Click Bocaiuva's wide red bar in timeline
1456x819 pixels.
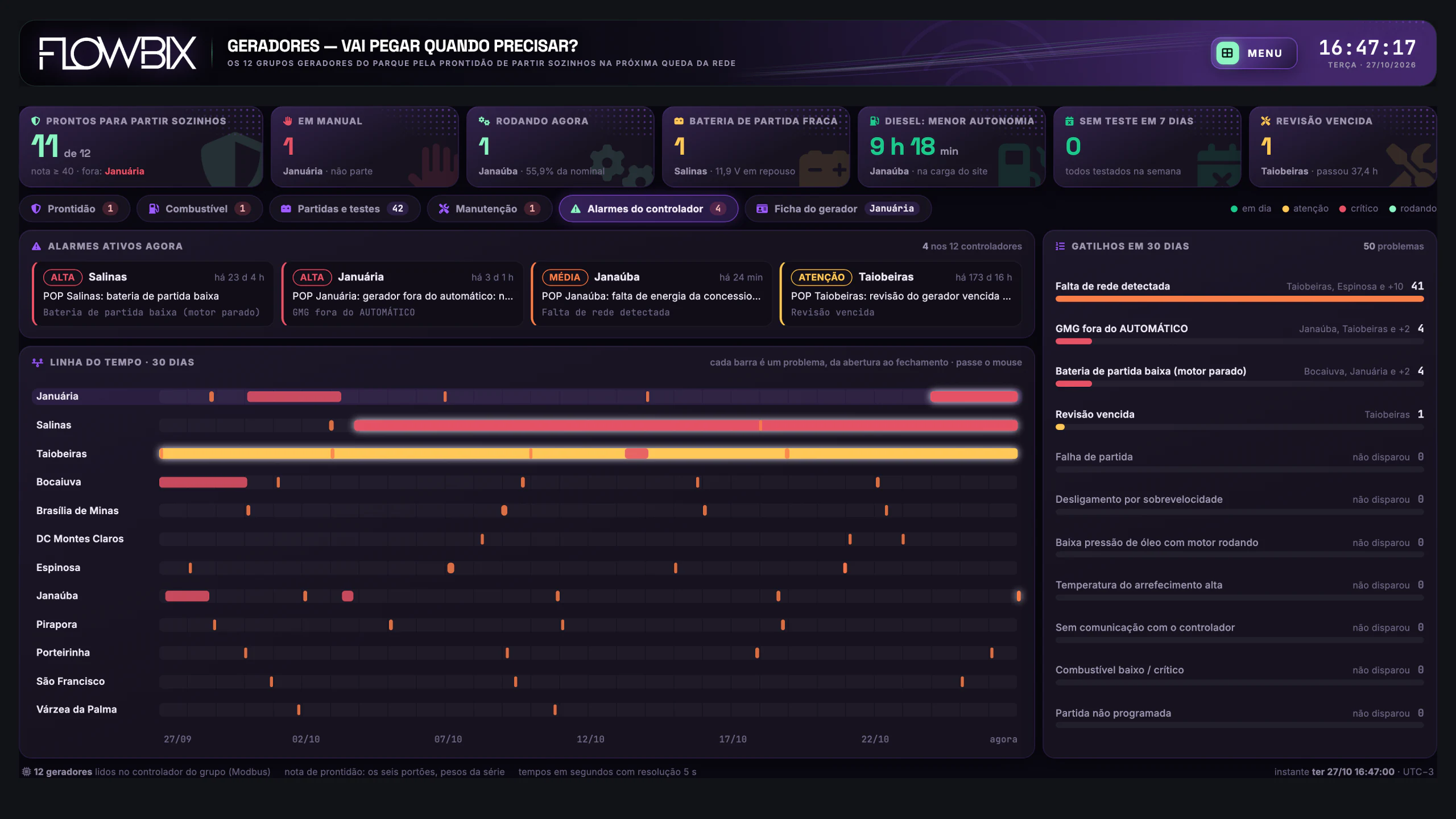click(x=203, y=482)
